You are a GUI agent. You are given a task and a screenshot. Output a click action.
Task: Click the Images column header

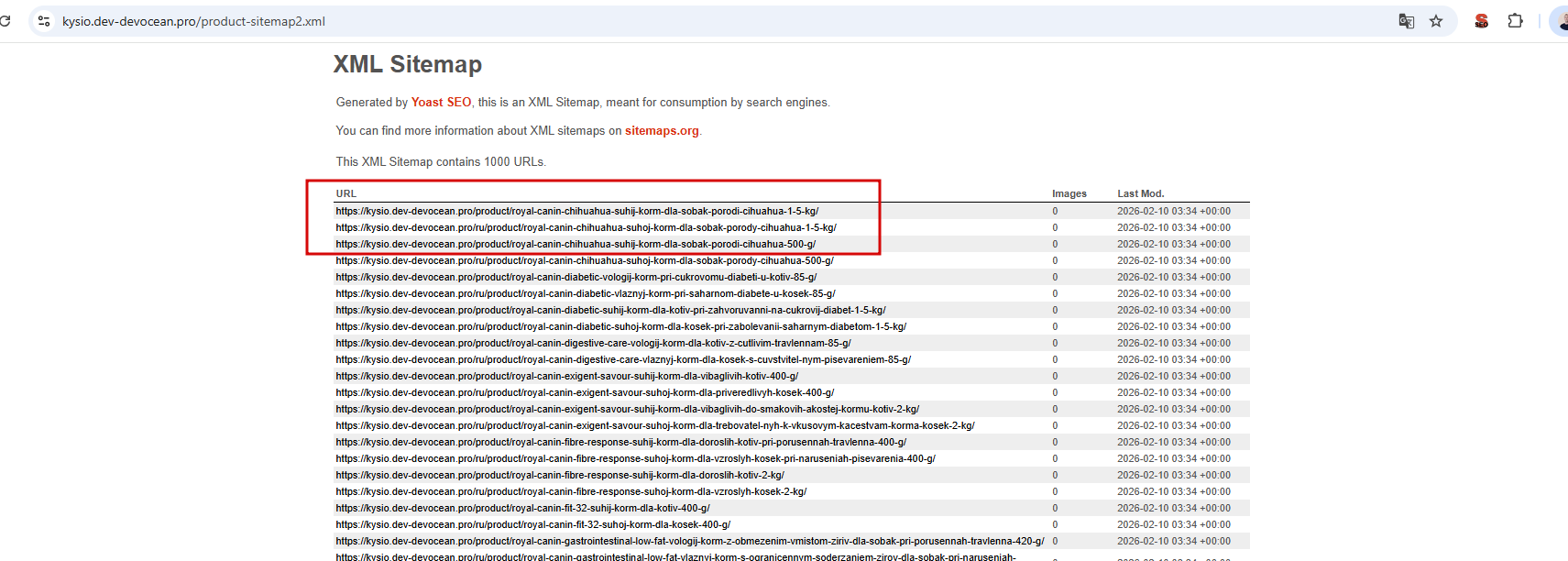1069,193
